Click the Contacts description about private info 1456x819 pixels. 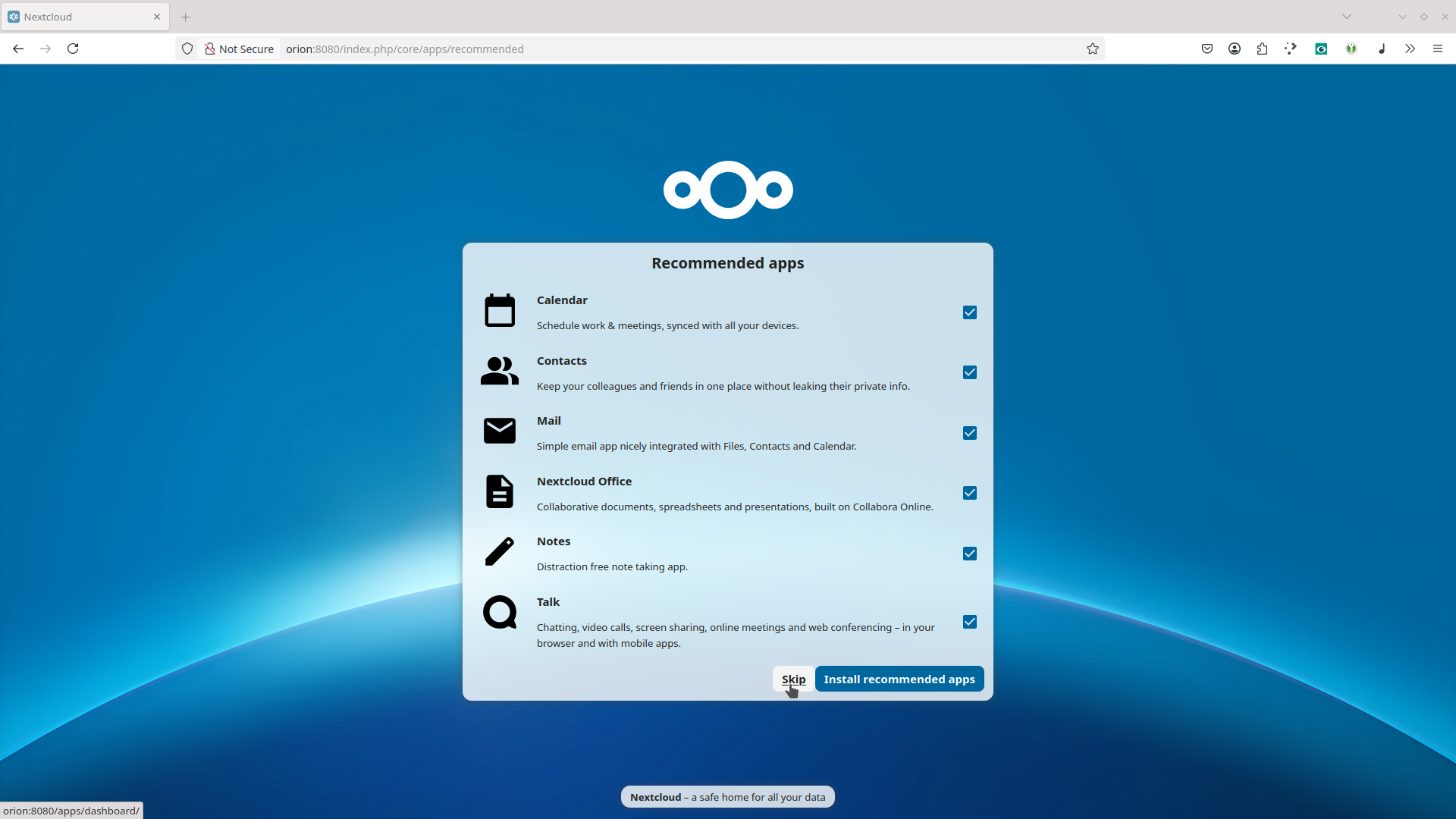click(x=723, y=386)
